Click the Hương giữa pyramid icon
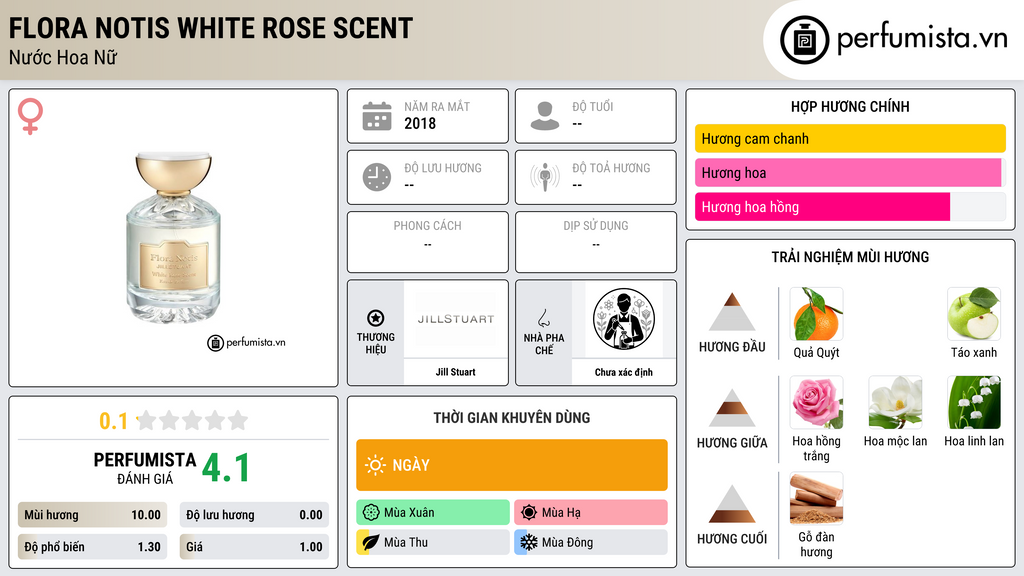 [x=732, y=408]
